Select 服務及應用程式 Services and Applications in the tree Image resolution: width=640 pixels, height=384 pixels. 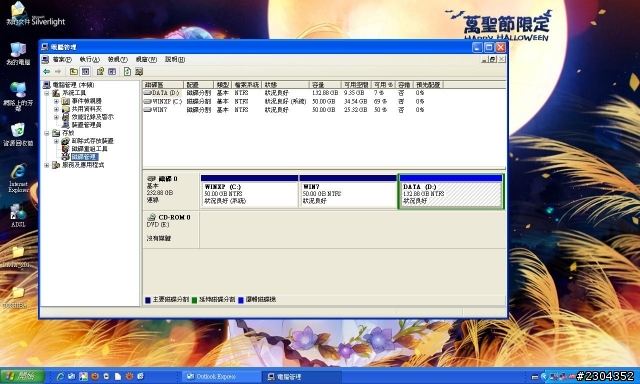[83, 165]
